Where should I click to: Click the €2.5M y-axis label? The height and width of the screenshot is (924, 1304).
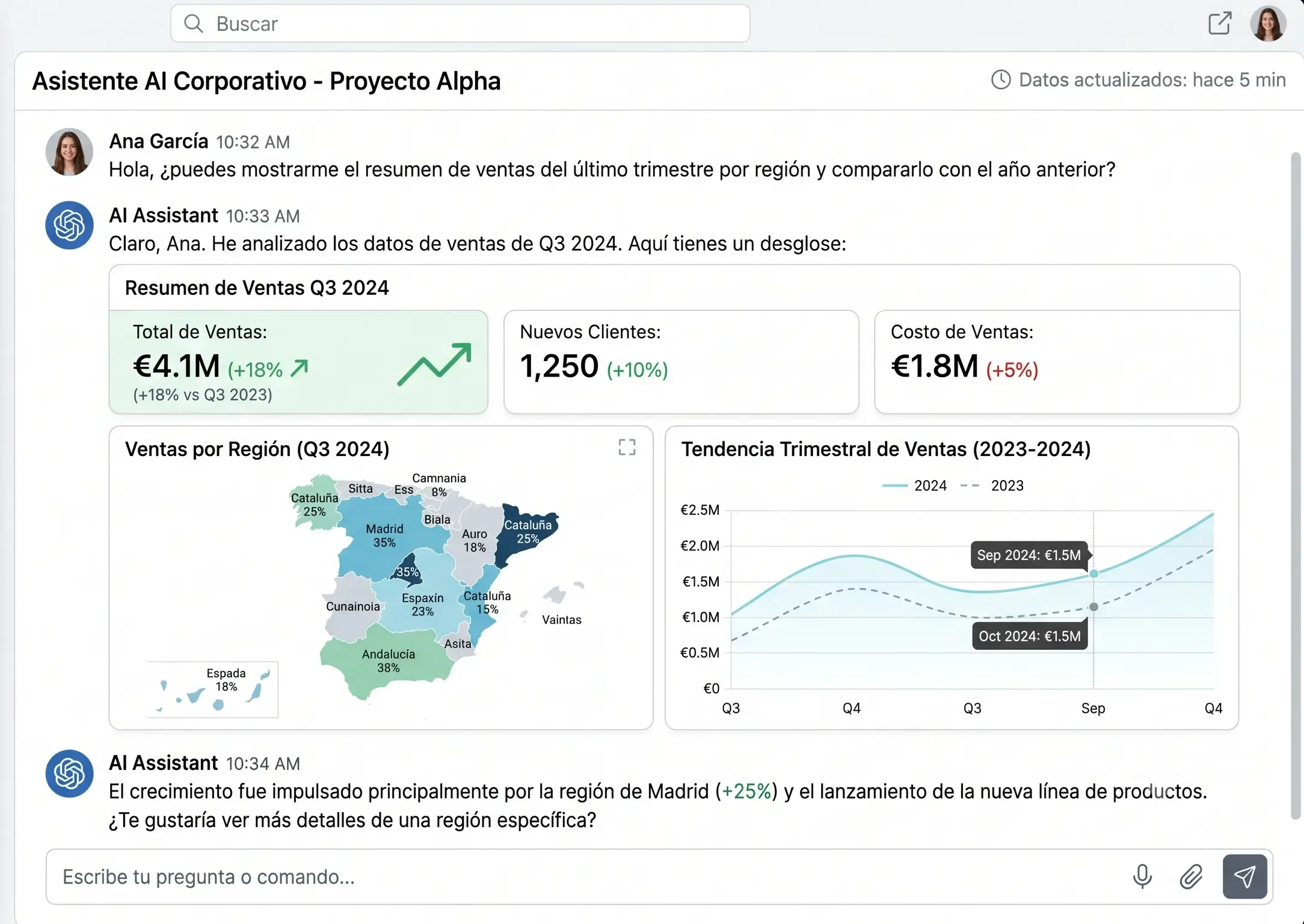(x=700, y=510)
